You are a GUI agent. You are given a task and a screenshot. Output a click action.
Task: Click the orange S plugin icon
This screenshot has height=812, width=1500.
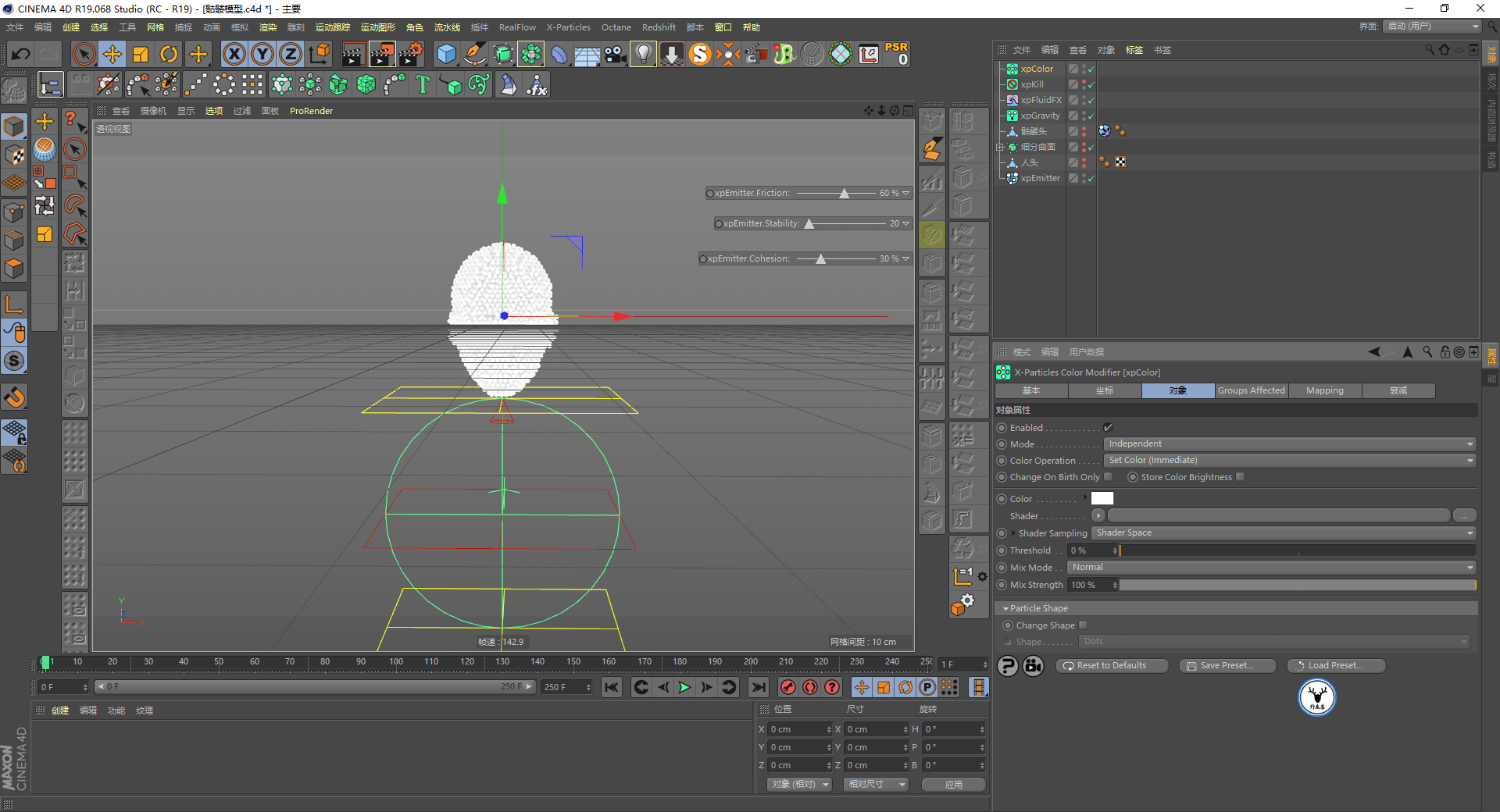[x=700, y=54]
